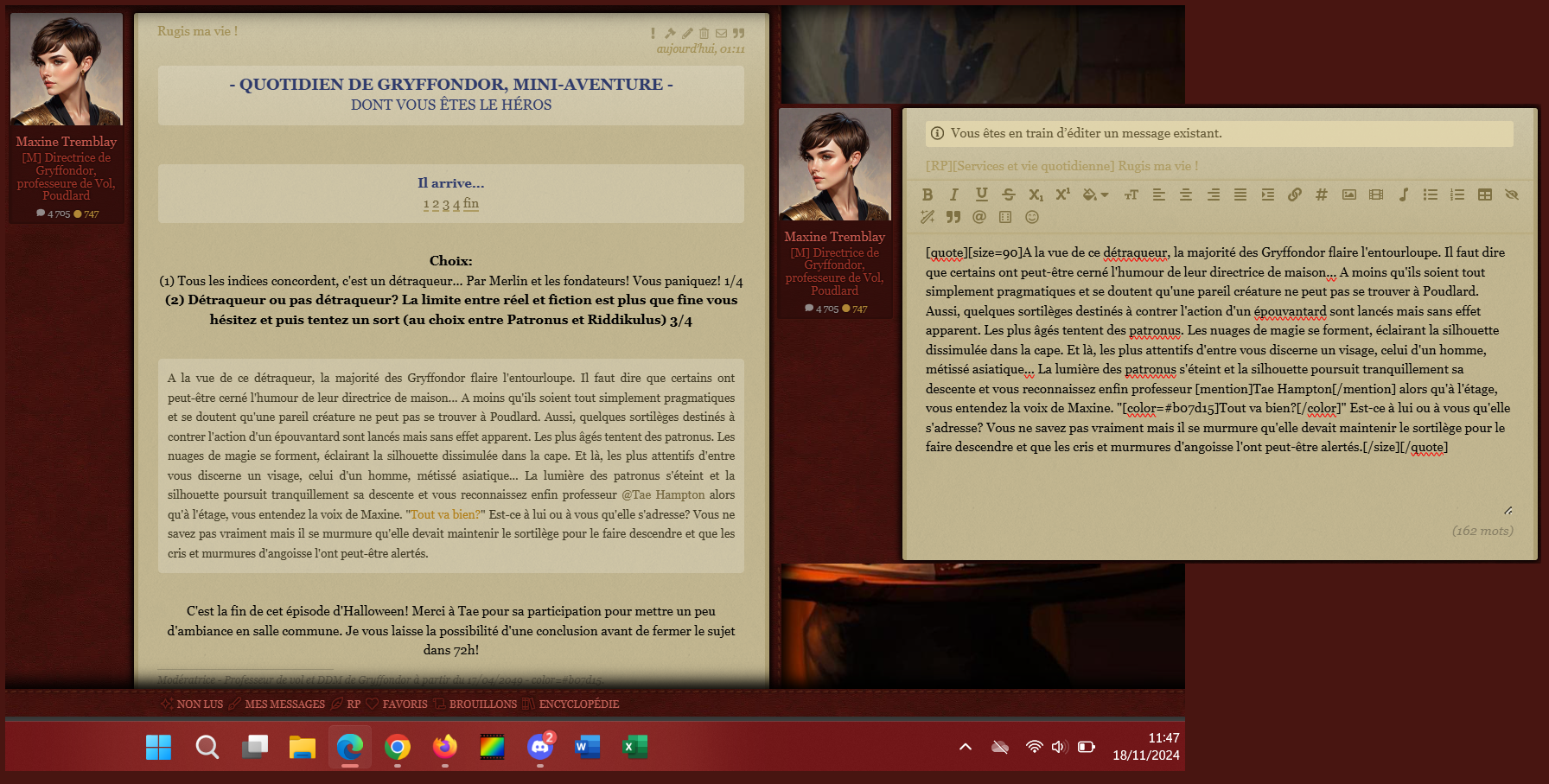
Task: Open the emoji smiley picker
Action: click(1032, 217)
